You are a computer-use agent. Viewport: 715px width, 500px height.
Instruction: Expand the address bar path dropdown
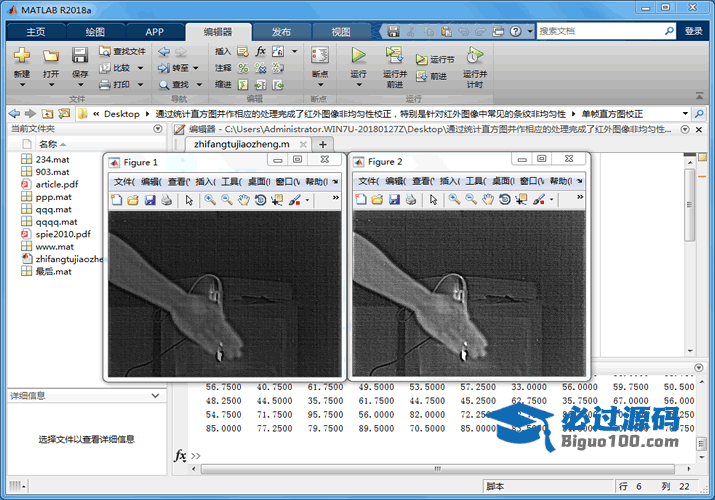(685, 113)
